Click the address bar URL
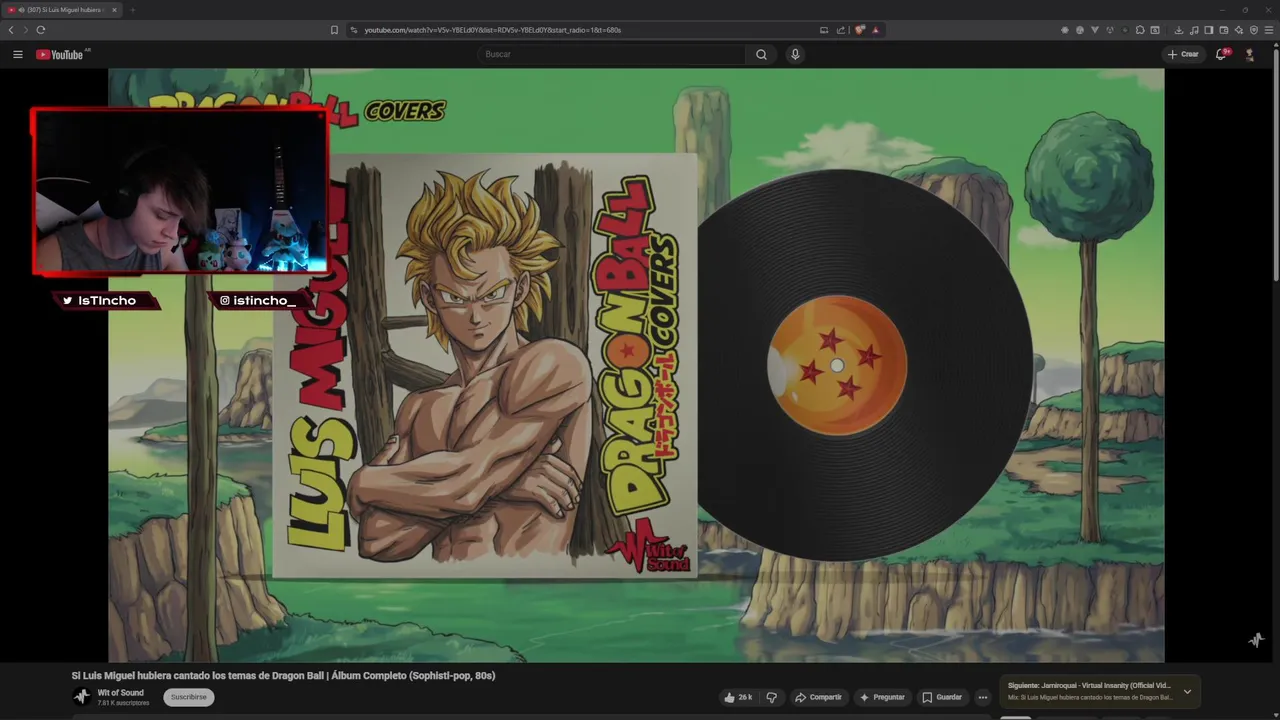Image resolution: width=1280 pixels, height=720 pixels. [x=492, y=30]
